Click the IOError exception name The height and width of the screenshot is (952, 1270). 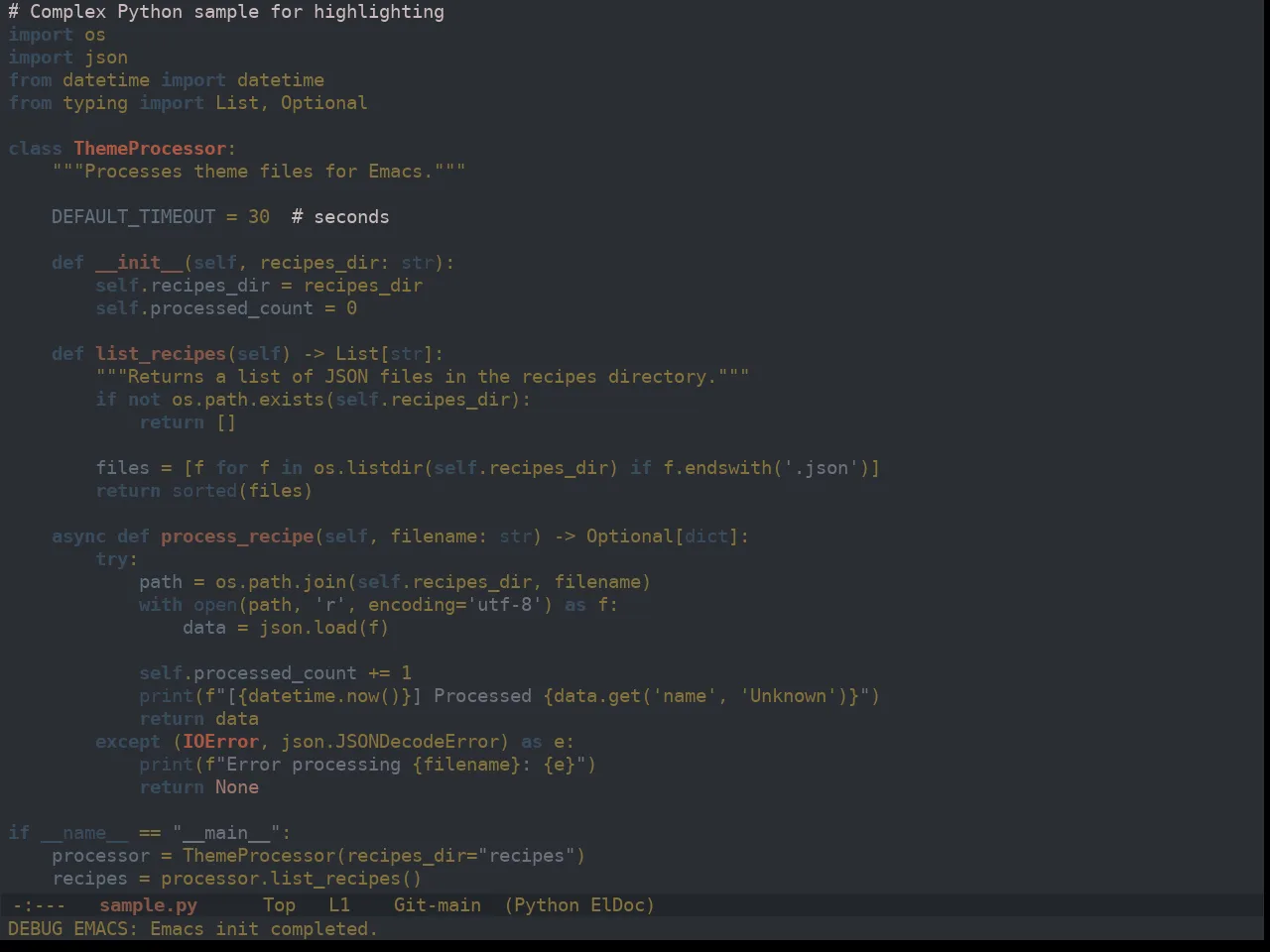220,742
